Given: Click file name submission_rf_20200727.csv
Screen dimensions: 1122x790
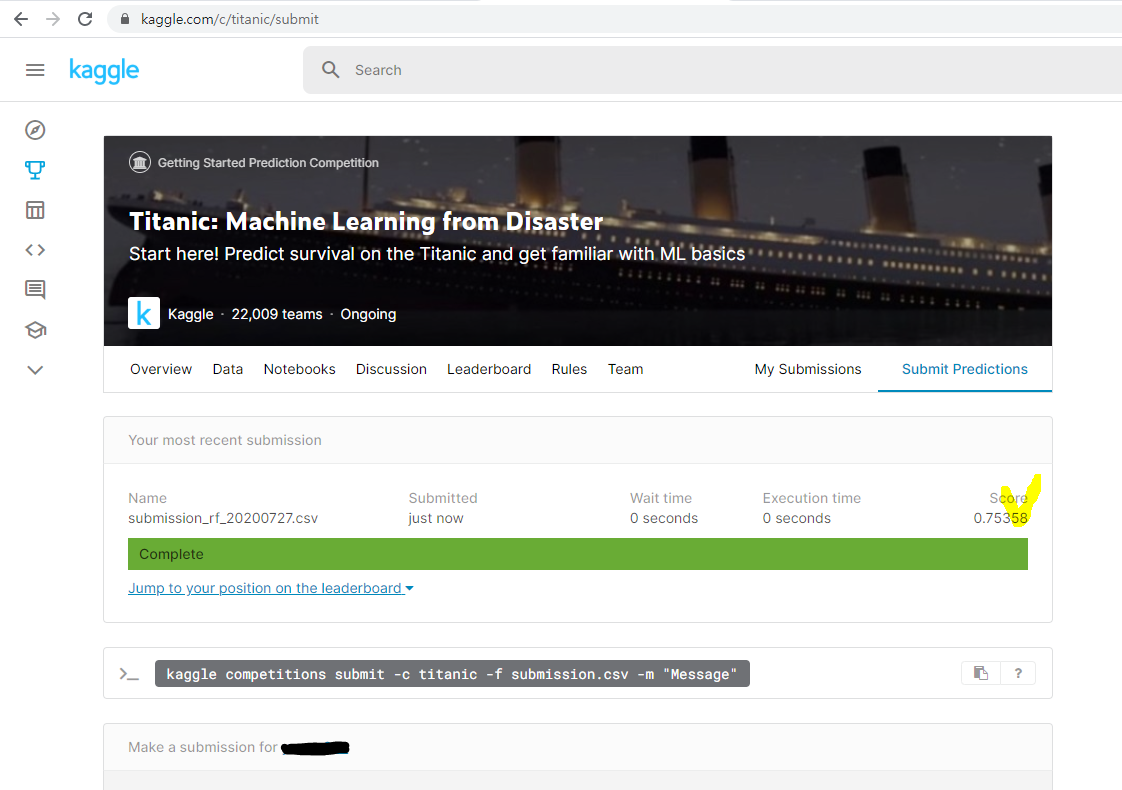Looking at the screenshot, I should (x=223, y=518).
